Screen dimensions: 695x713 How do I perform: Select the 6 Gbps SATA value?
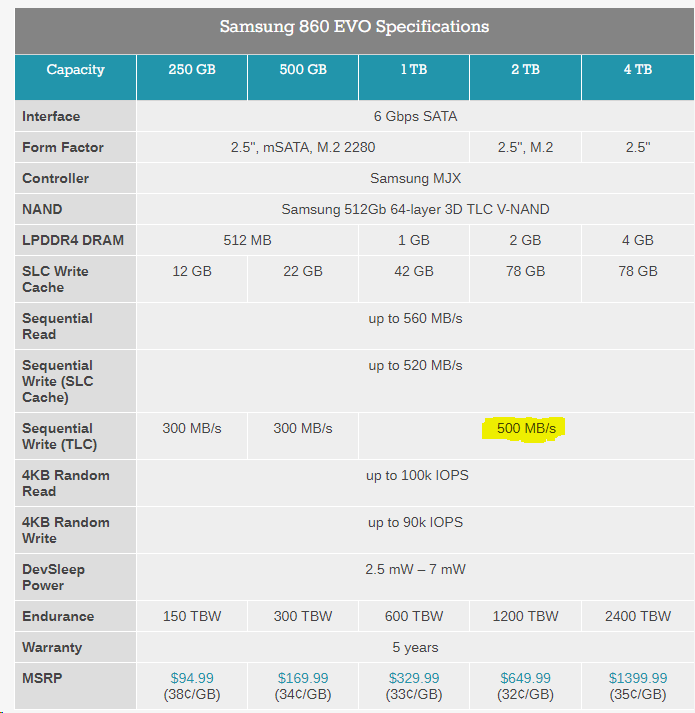point(415,116)
